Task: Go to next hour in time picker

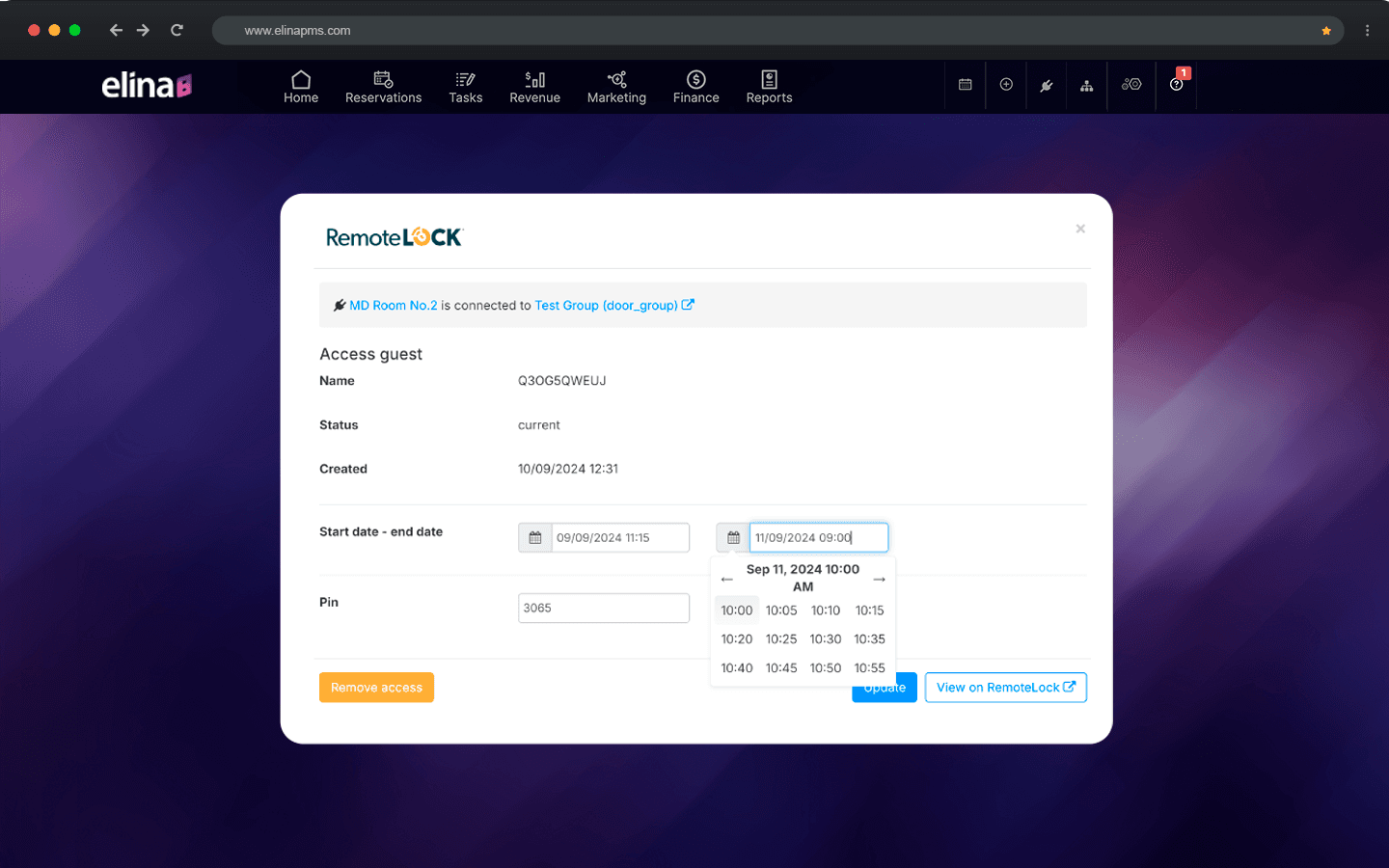Action: point(879,579)
